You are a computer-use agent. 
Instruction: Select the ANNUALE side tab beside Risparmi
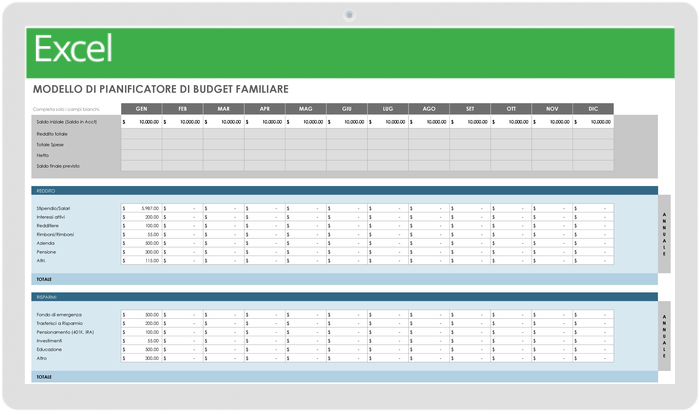[x=664, y=336]
